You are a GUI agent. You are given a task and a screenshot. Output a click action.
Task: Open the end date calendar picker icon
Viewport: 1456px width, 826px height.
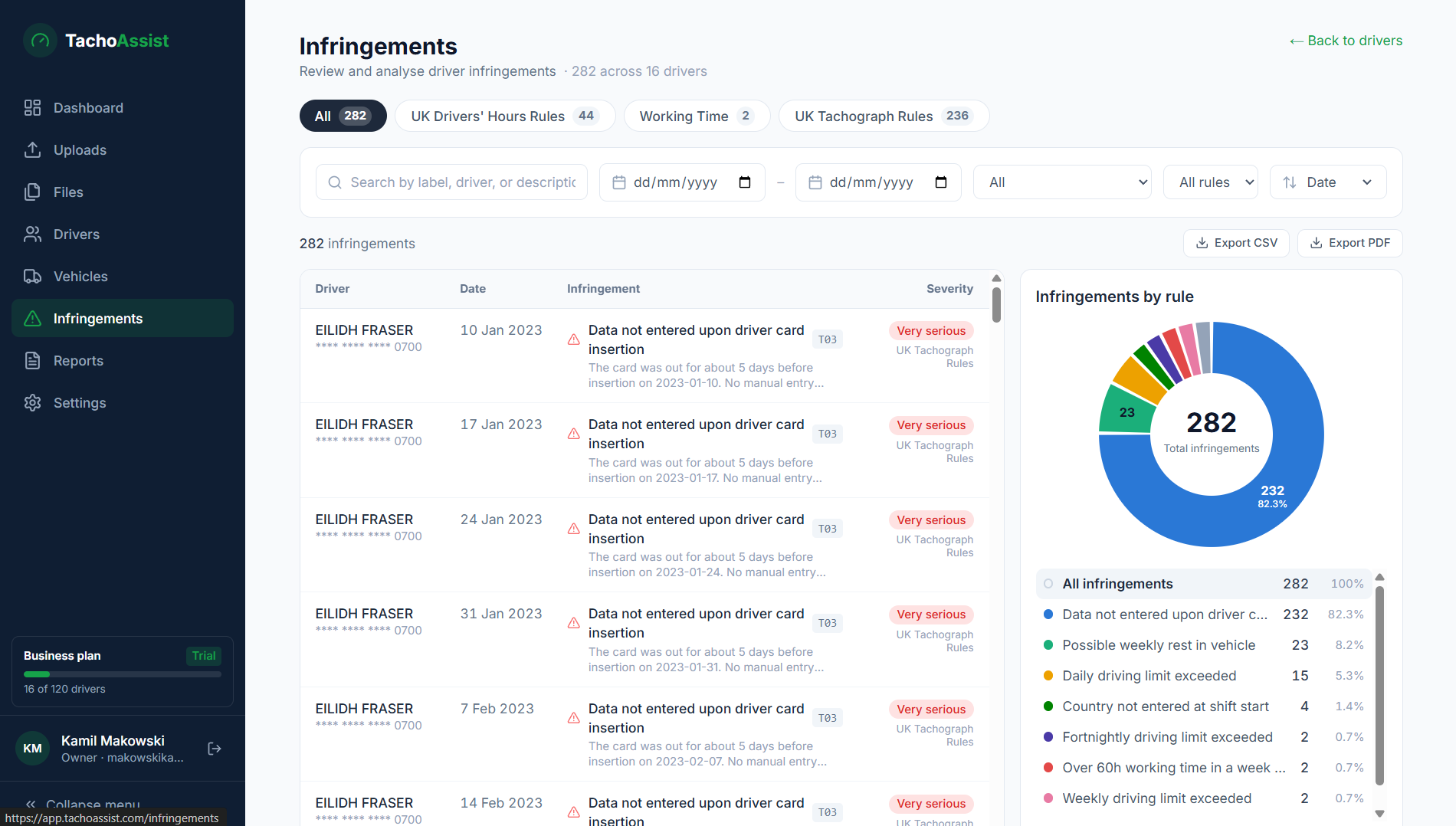tap(941, 182)
